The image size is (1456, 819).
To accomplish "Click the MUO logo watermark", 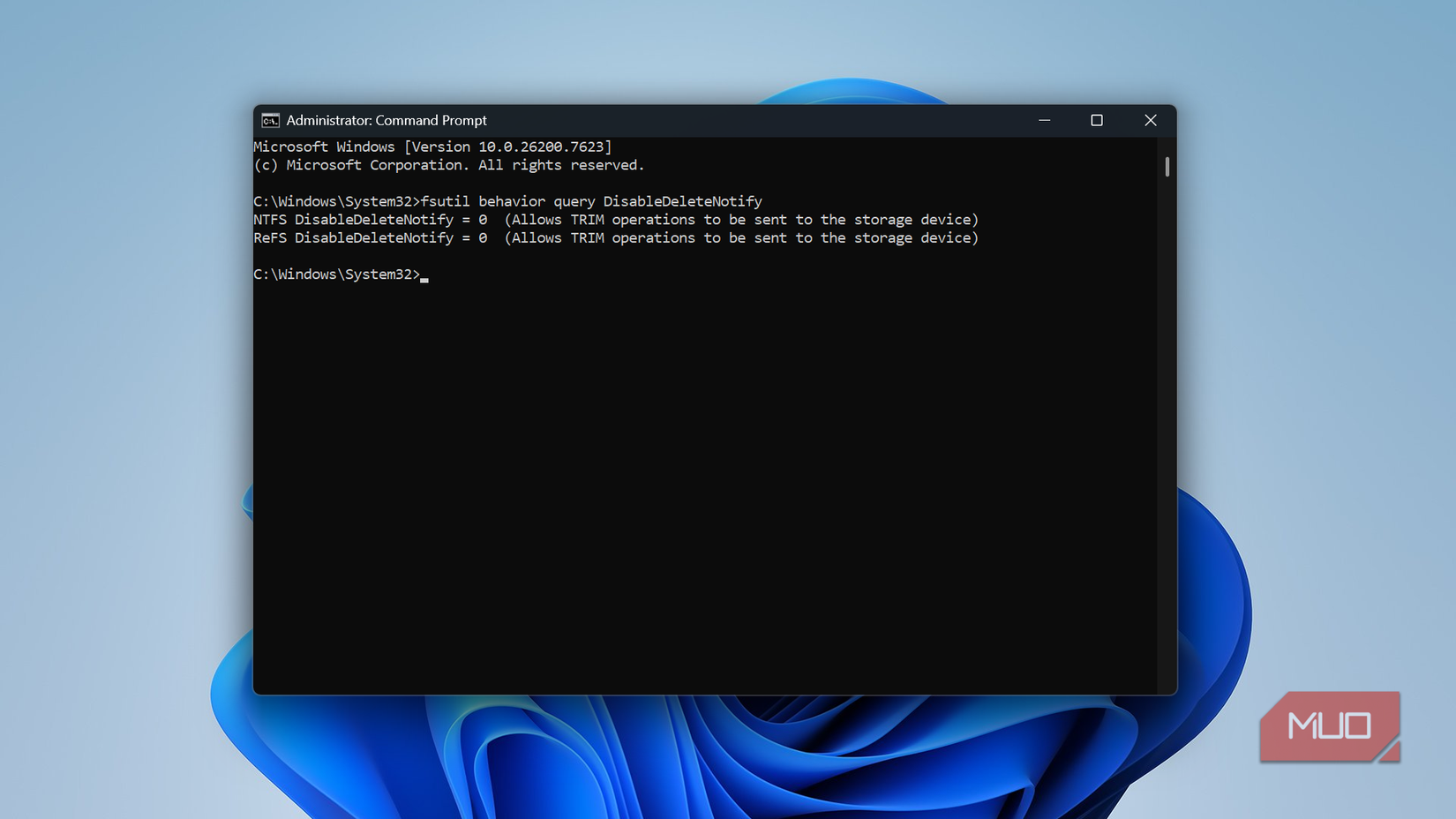I will pos(1329,725).
